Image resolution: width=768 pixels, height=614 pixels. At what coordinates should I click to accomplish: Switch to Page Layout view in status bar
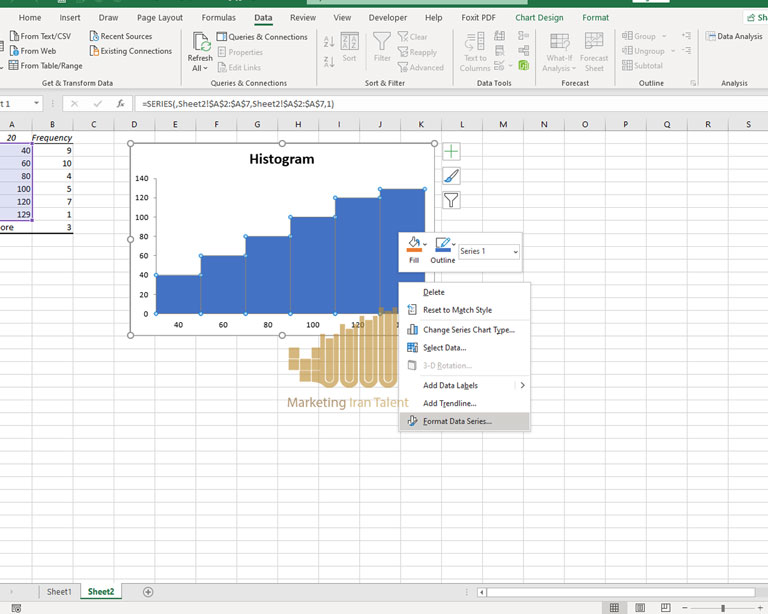(639, 607)
